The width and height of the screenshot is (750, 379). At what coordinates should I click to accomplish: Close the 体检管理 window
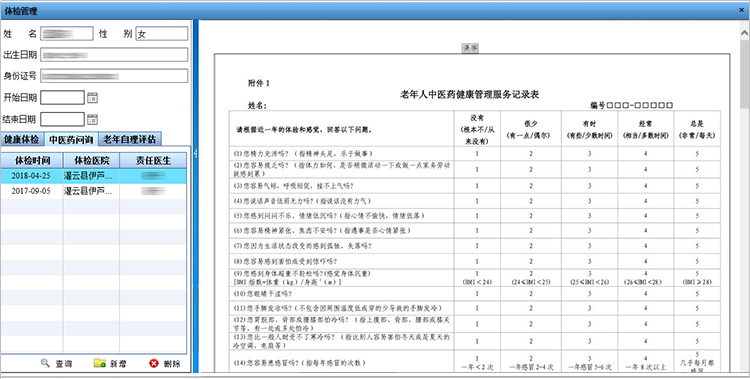point(741,11)
